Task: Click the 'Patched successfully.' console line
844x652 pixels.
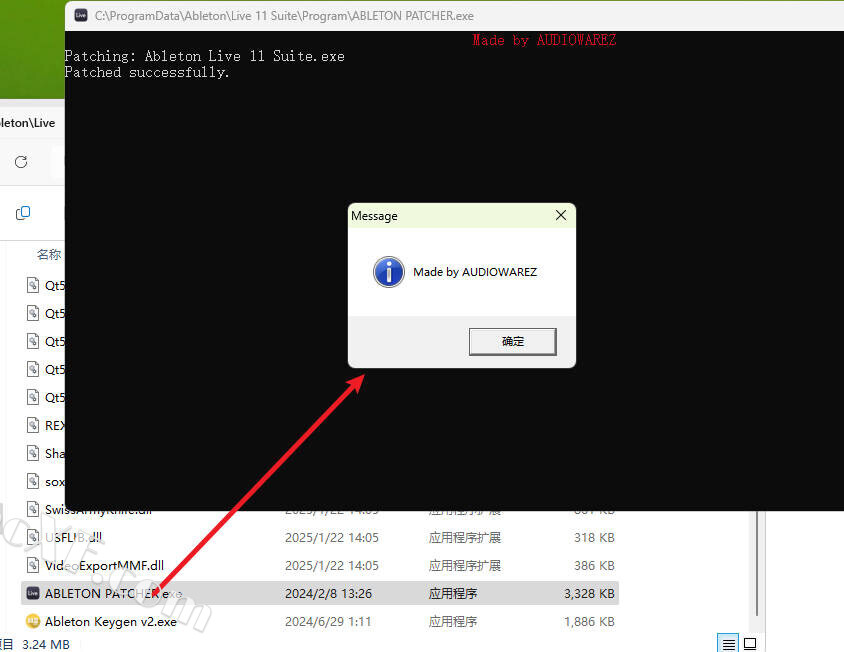Action: click(147, 72)
